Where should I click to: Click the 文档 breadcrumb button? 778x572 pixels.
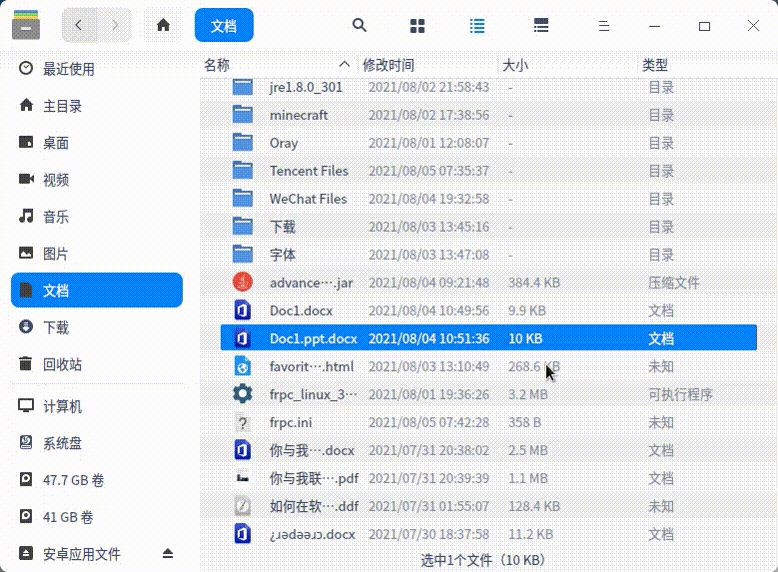click(224, 25)
